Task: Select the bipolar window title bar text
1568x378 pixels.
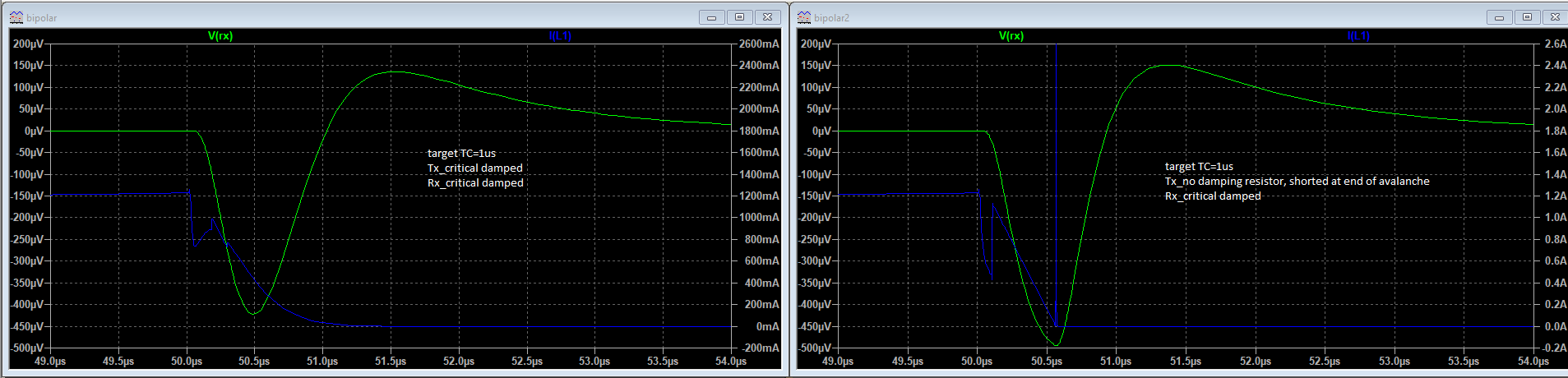Action: click(42, 18)
